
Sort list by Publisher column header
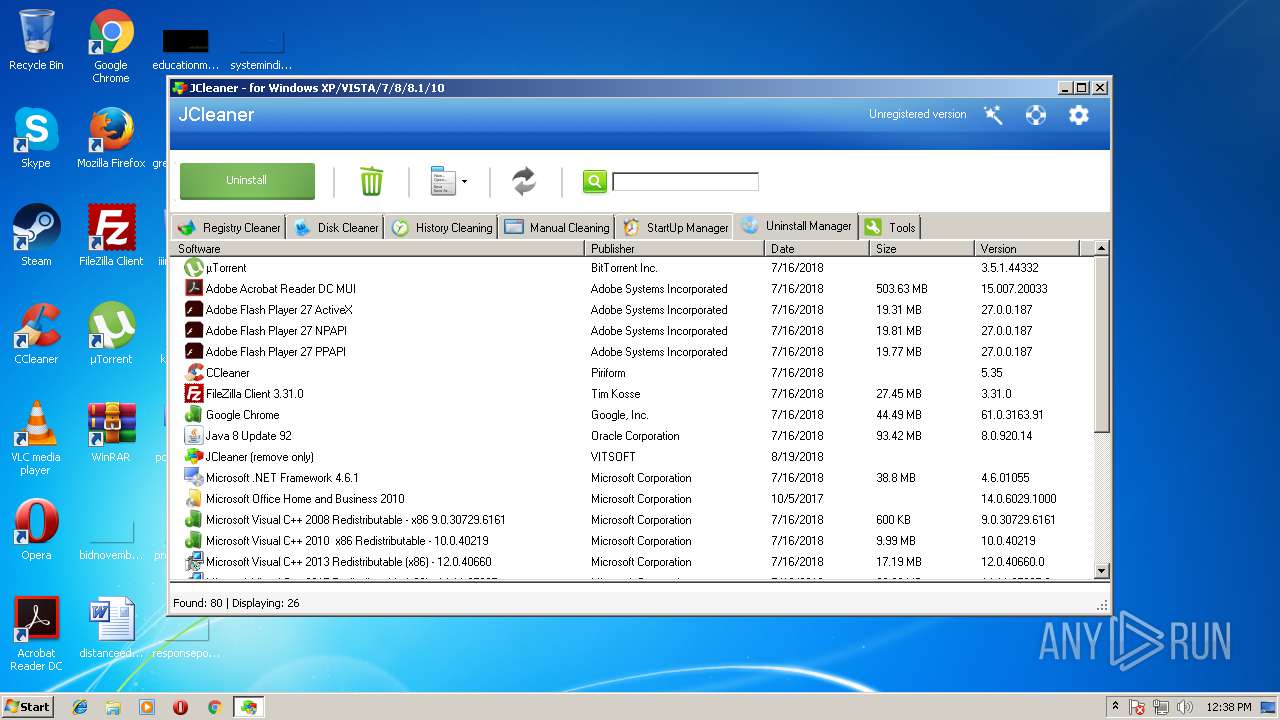(674, 248)
